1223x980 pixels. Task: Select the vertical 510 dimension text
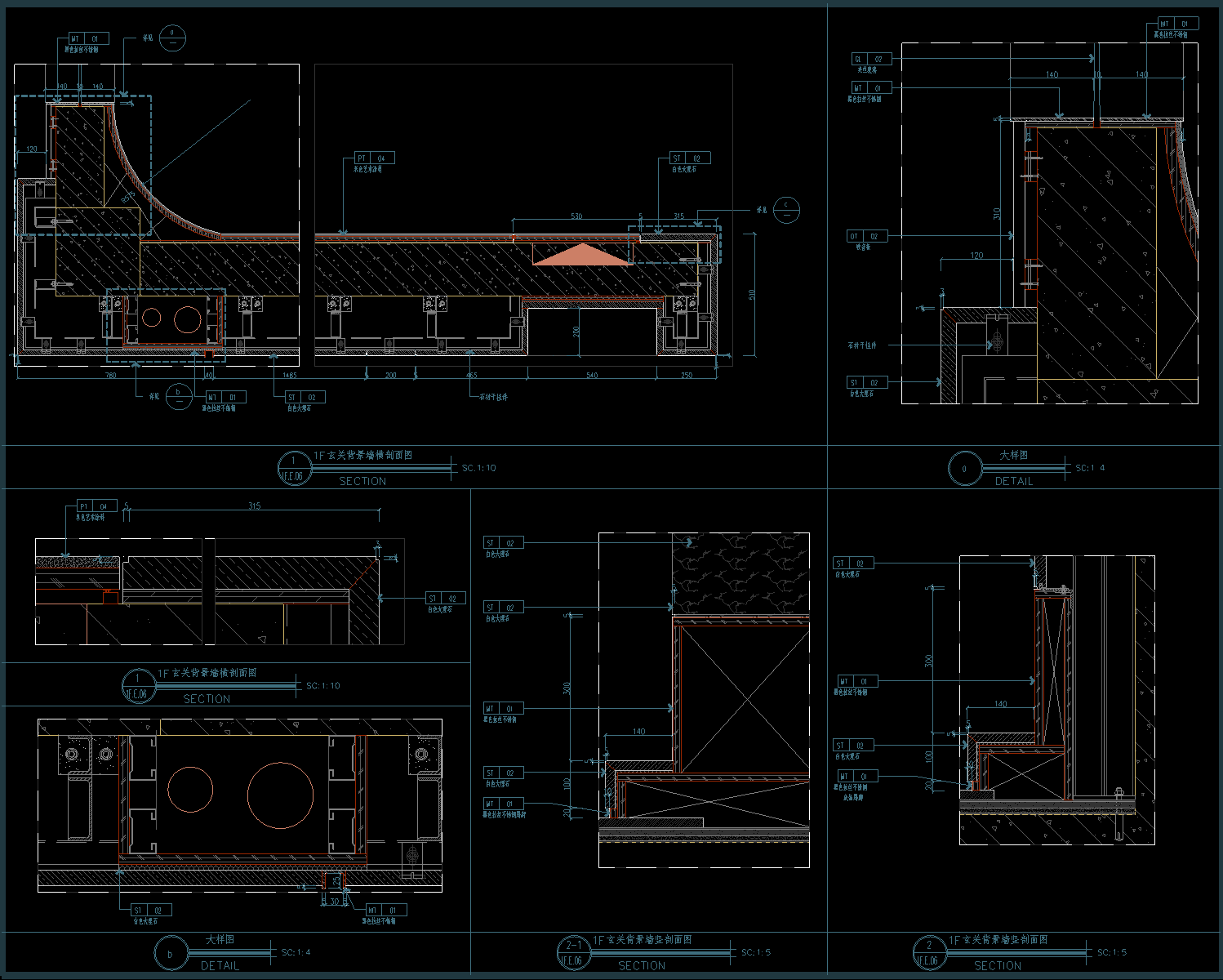[x=753, y=294]
